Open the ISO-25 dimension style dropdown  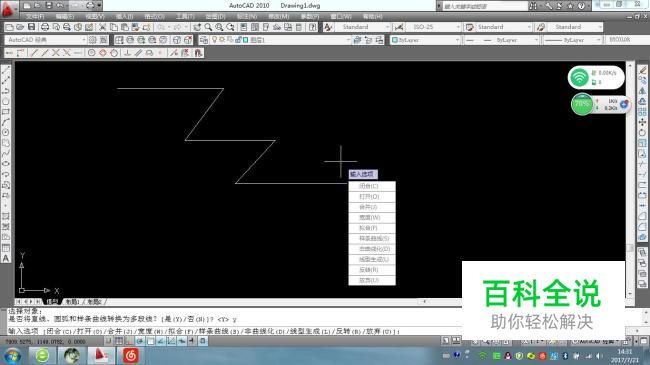433,27
